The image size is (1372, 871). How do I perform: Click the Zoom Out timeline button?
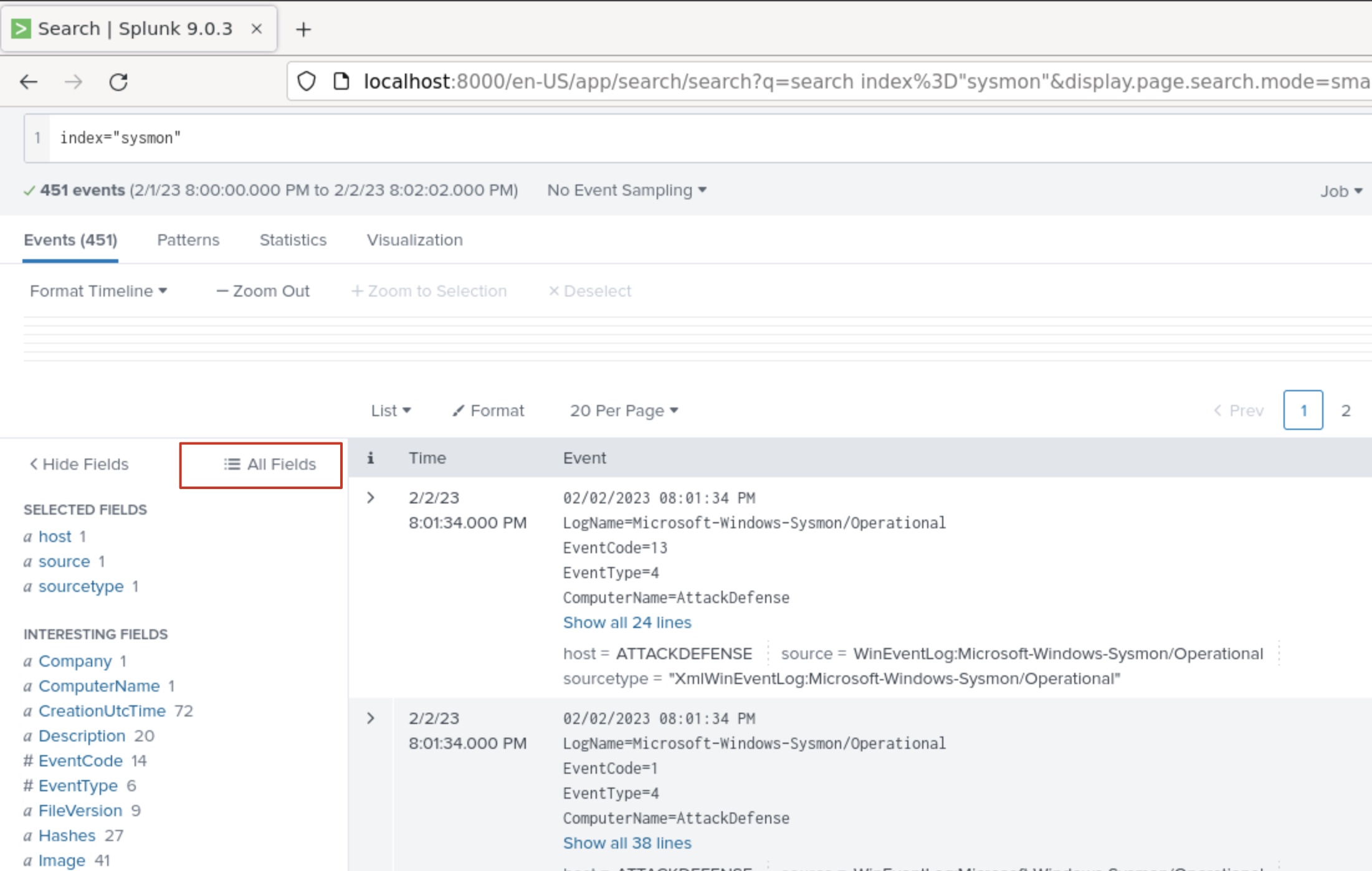(x=262, y=291)
